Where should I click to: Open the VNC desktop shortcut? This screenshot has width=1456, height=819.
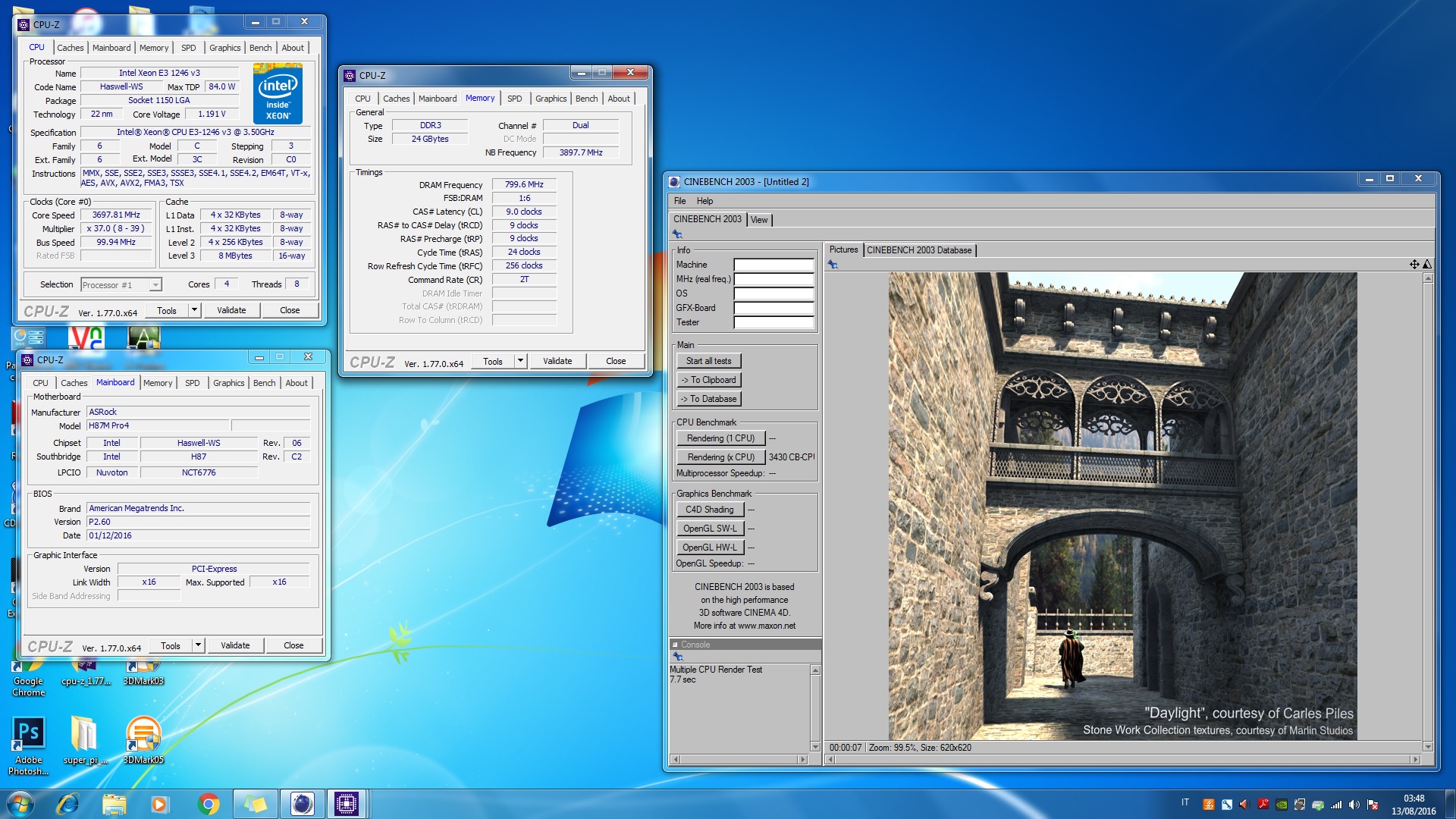tap(86, 338)
